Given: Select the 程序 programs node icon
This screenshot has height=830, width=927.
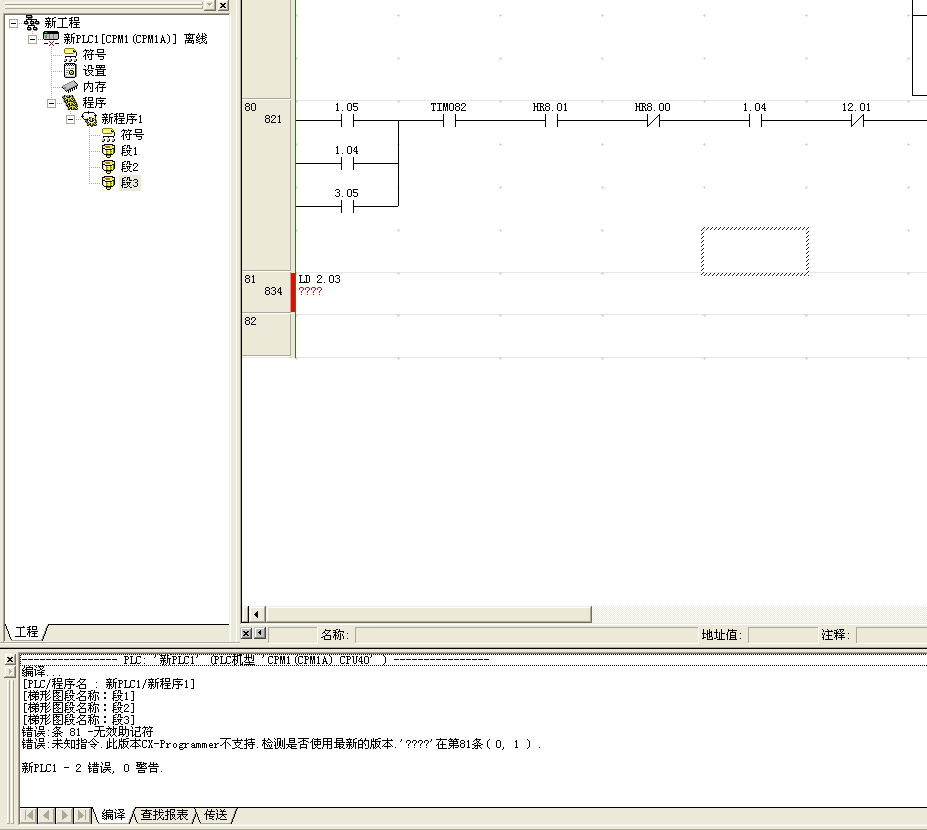Looking at the screenshot, I should tap(70, 103).
